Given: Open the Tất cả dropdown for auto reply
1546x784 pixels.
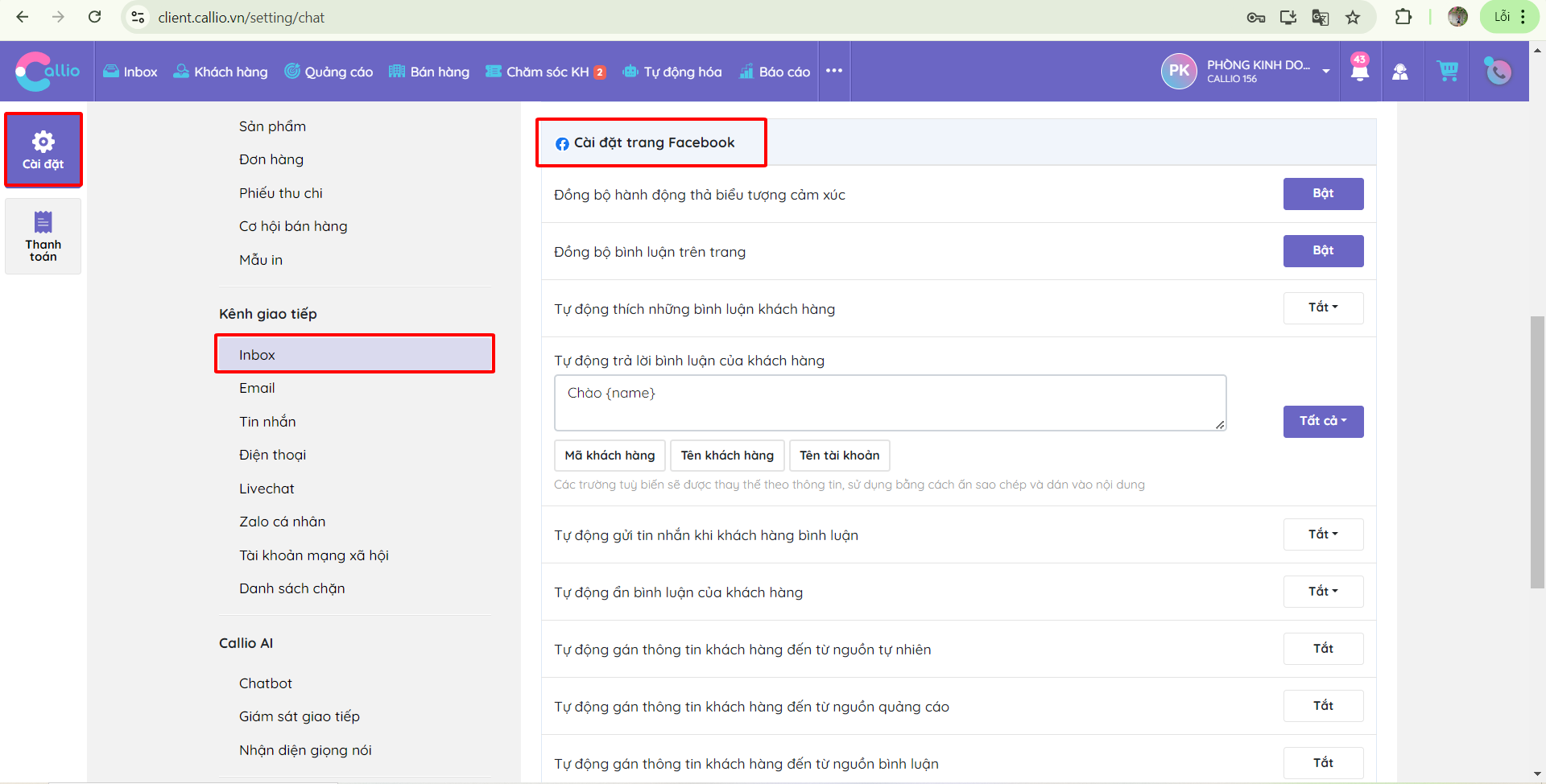Looking at the screenshot, I should click(1323, 422).
